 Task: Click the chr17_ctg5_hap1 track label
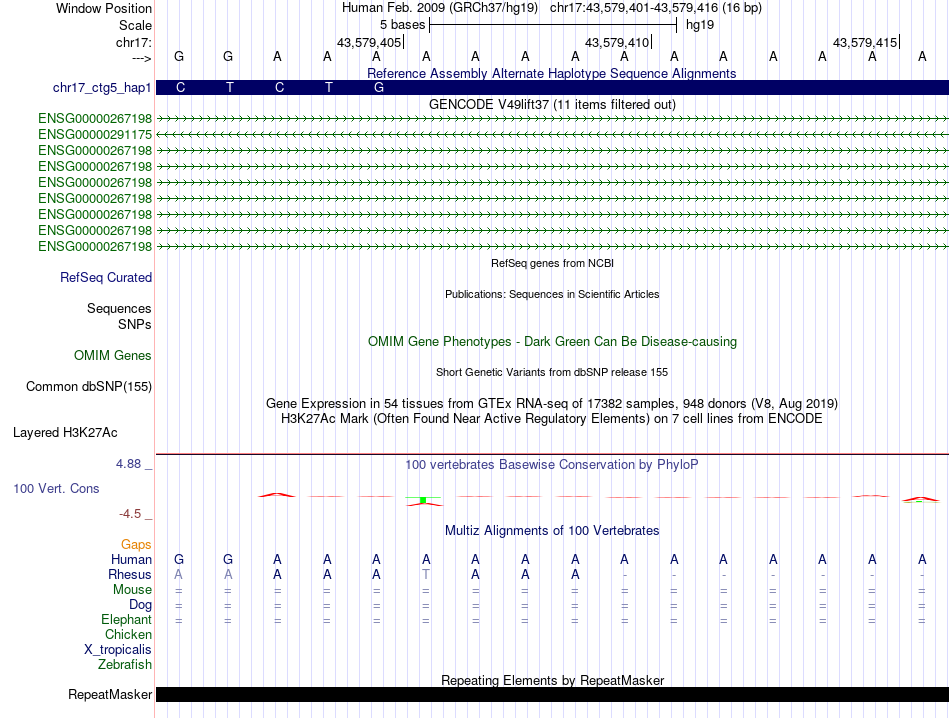pos(102,88)
